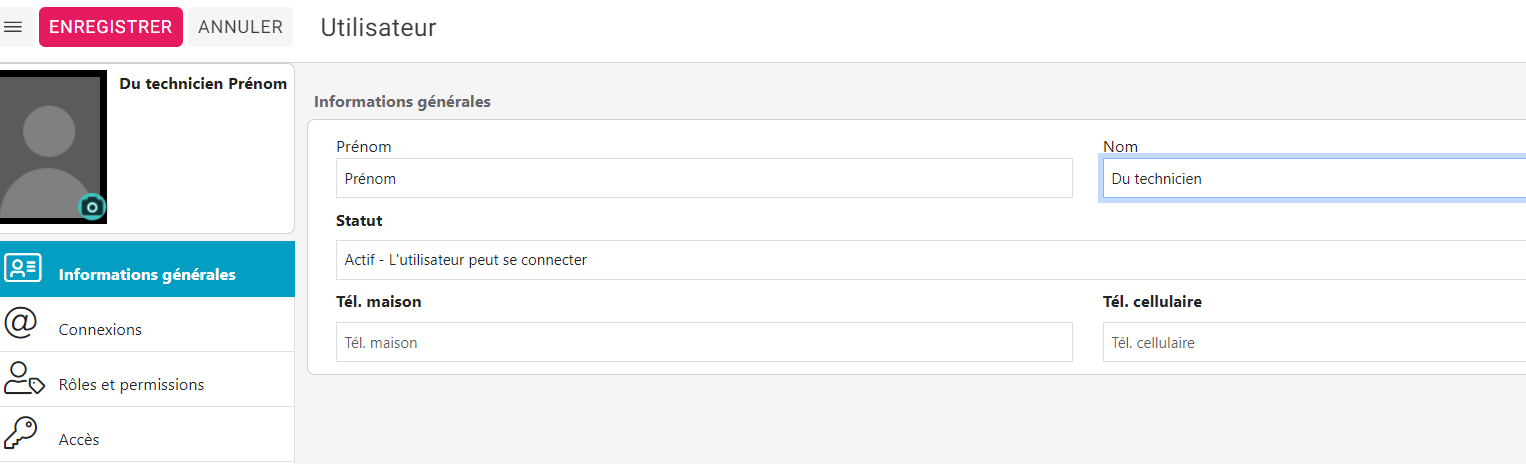Click the Nom field containing Du technicien
This screenshot has width=1526, height=464.
pyautogui.click(x=1314, y=179)
